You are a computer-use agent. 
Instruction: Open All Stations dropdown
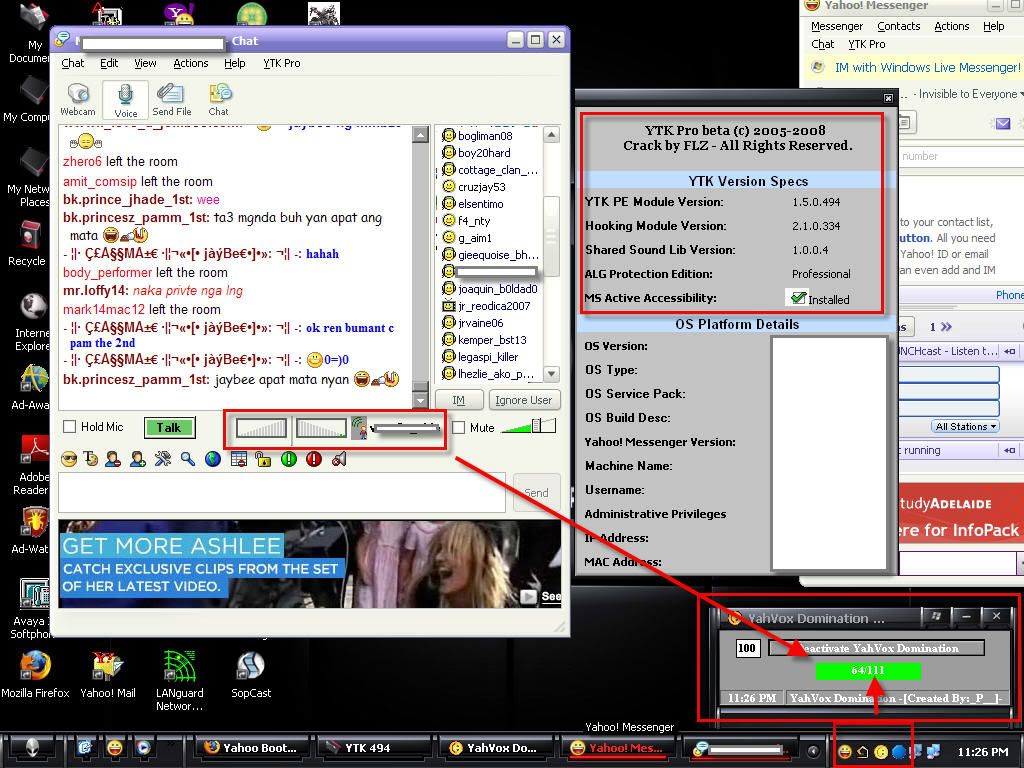(x=965, y=426)
